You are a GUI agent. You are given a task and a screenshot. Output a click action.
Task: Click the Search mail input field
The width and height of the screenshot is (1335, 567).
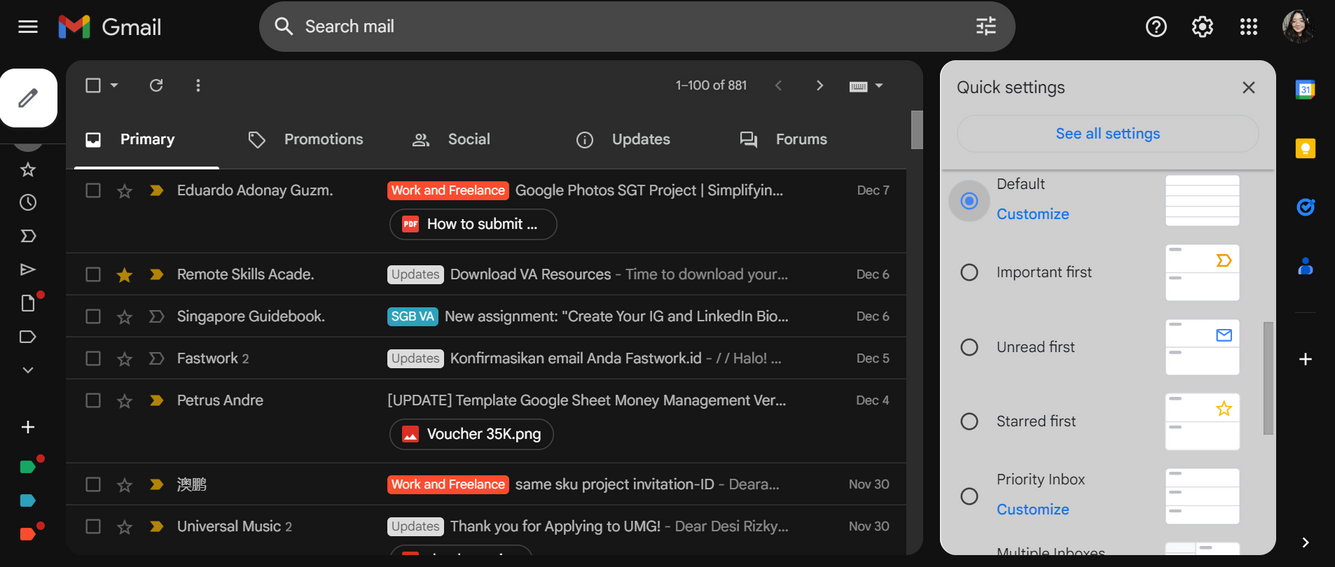pos(636,27)
